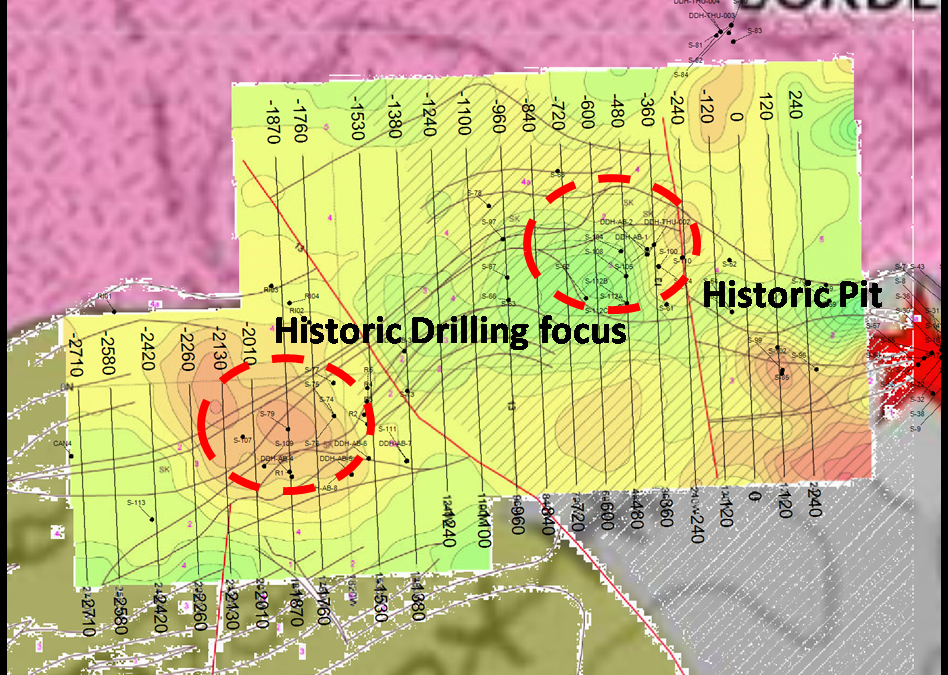The width and height of the screenshot is (948, 675).
Task: Select drill hole label S-38
Action: pyautogui.click(x=917, y=414)
